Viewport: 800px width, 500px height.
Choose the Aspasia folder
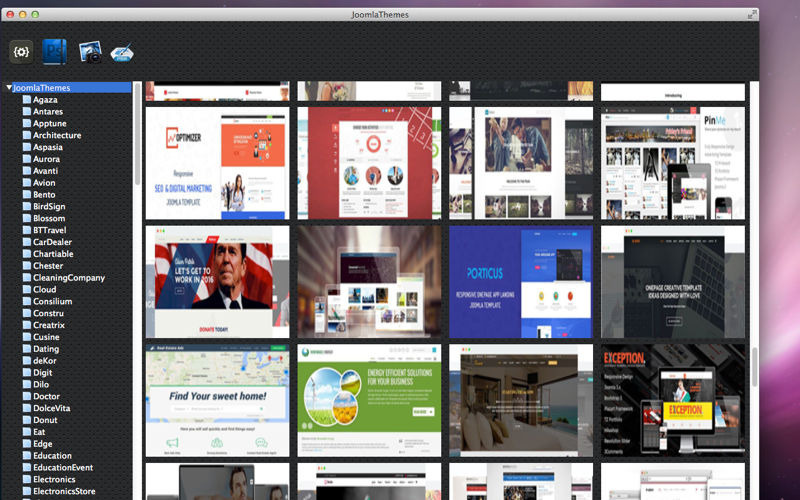tap(48, 147)
